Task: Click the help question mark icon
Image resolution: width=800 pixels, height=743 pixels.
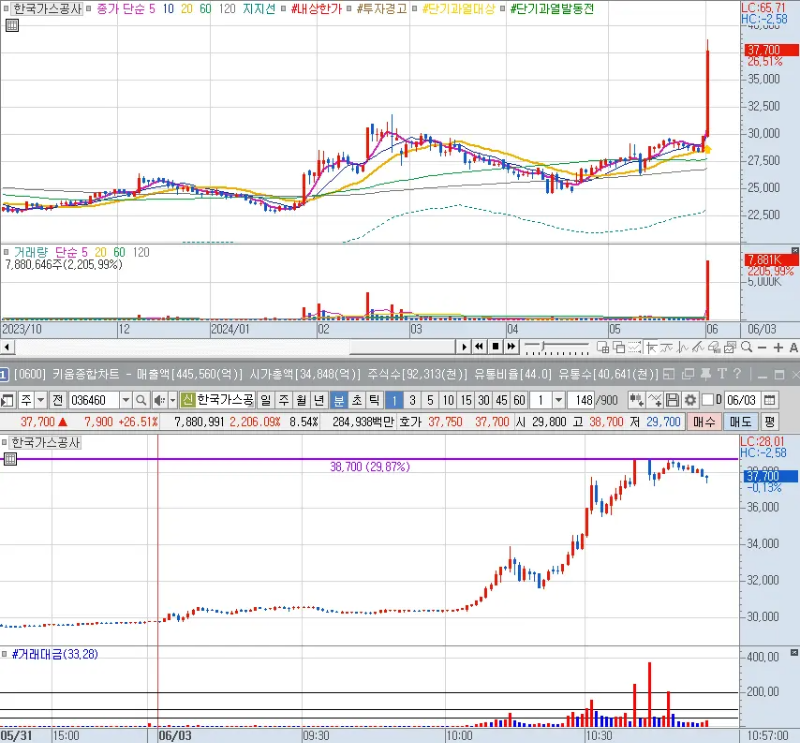Action: click(737, 374)
